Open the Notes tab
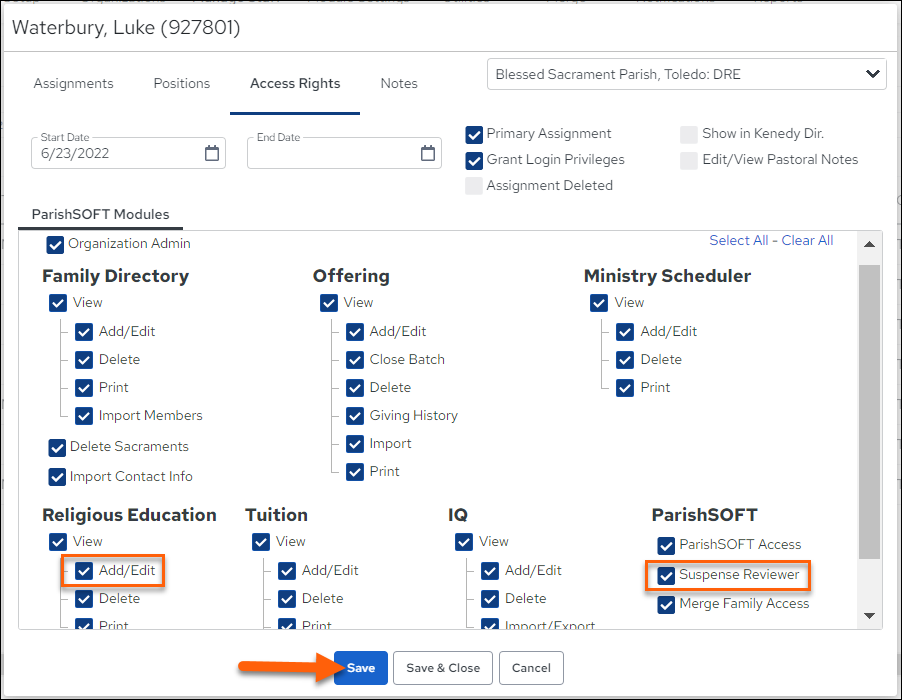The width and height of the screenshot is (902, 700). [399, 83]
